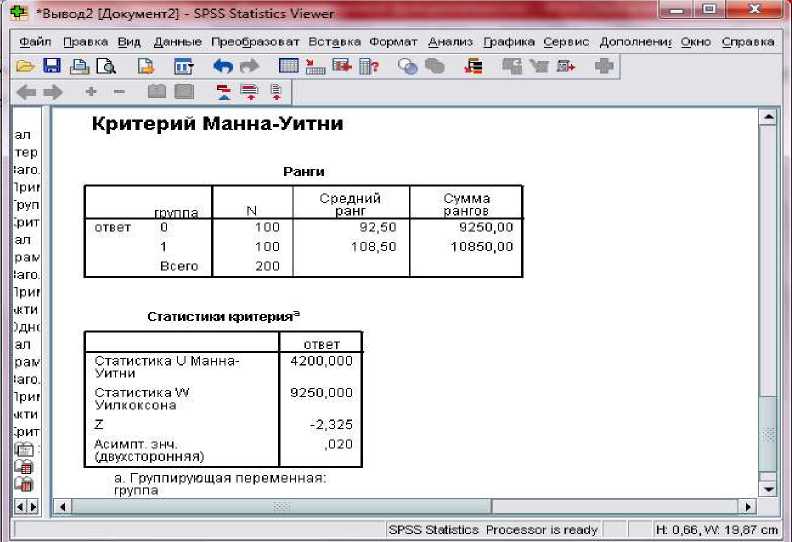792x542 pixels.
Task: Click the small Expand plus icon
Action: tap(91, 91)
